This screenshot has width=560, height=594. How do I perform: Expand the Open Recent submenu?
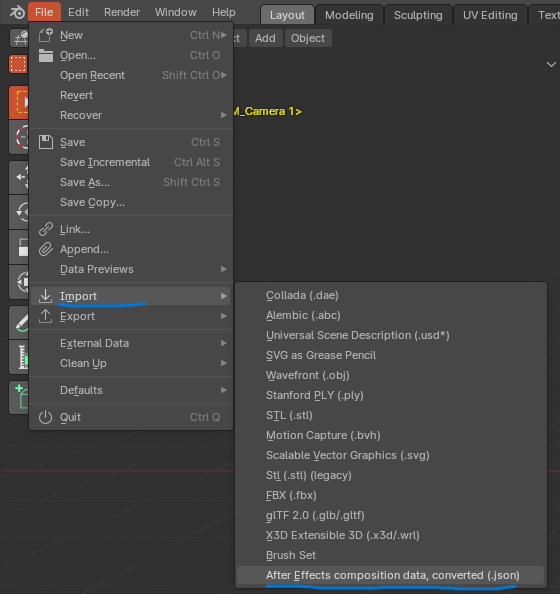pyautogui.click(x=131, y=75)
